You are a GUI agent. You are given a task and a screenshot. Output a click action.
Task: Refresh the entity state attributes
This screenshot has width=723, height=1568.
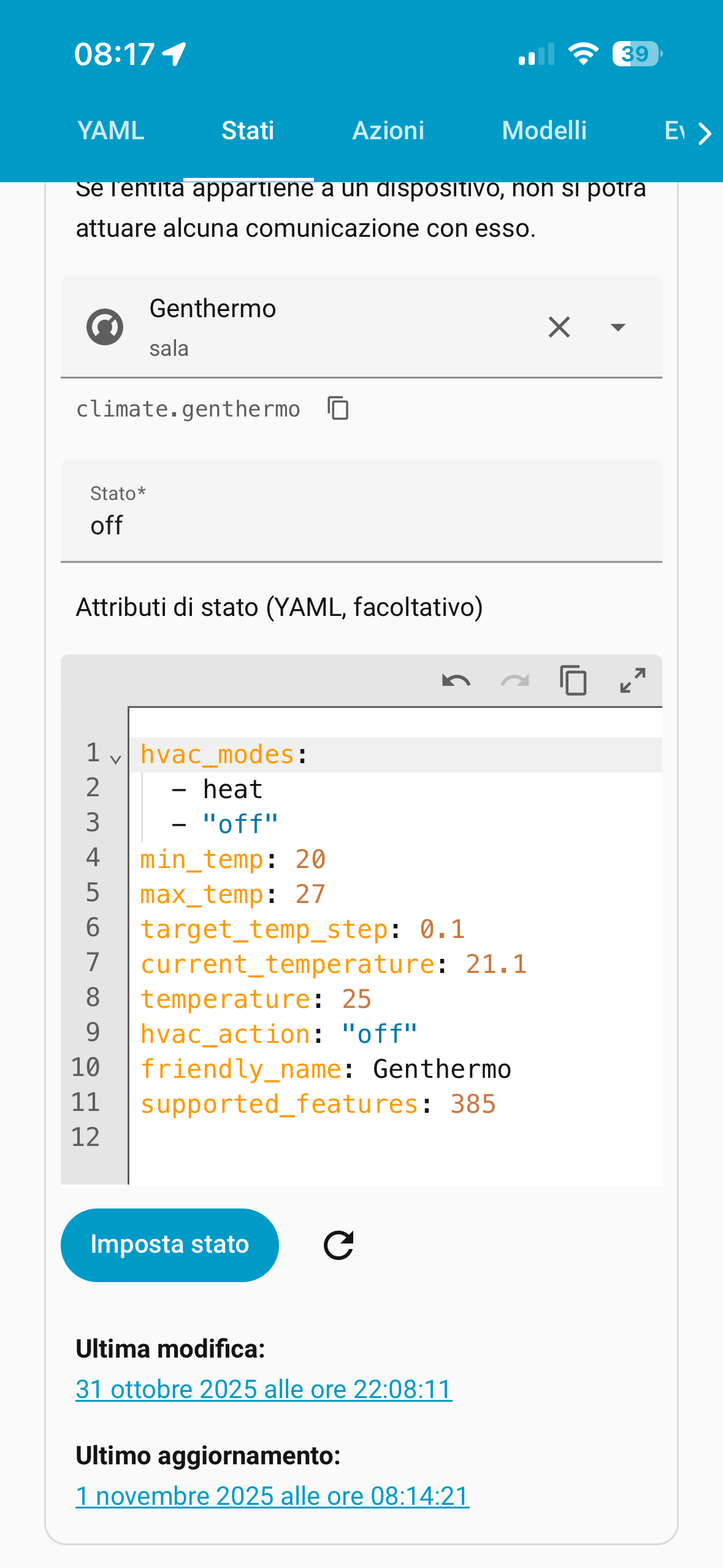coord(339,1245)
